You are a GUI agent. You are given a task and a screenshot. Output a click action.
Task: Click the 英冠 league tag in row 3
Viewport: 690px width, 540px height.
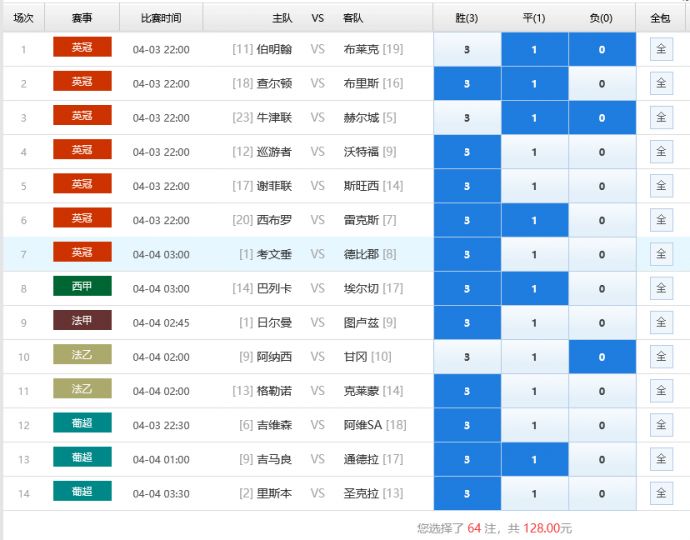pos(82,116)
